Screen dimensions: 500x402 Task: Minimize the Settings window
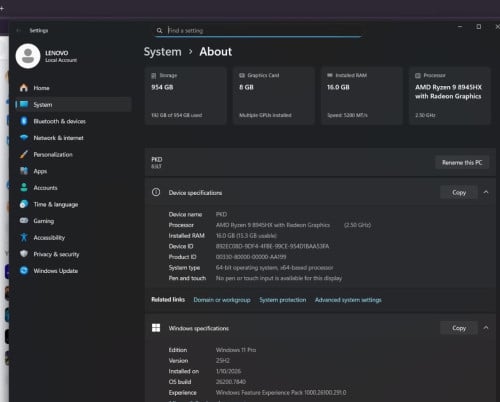click(x=460, y=27)
